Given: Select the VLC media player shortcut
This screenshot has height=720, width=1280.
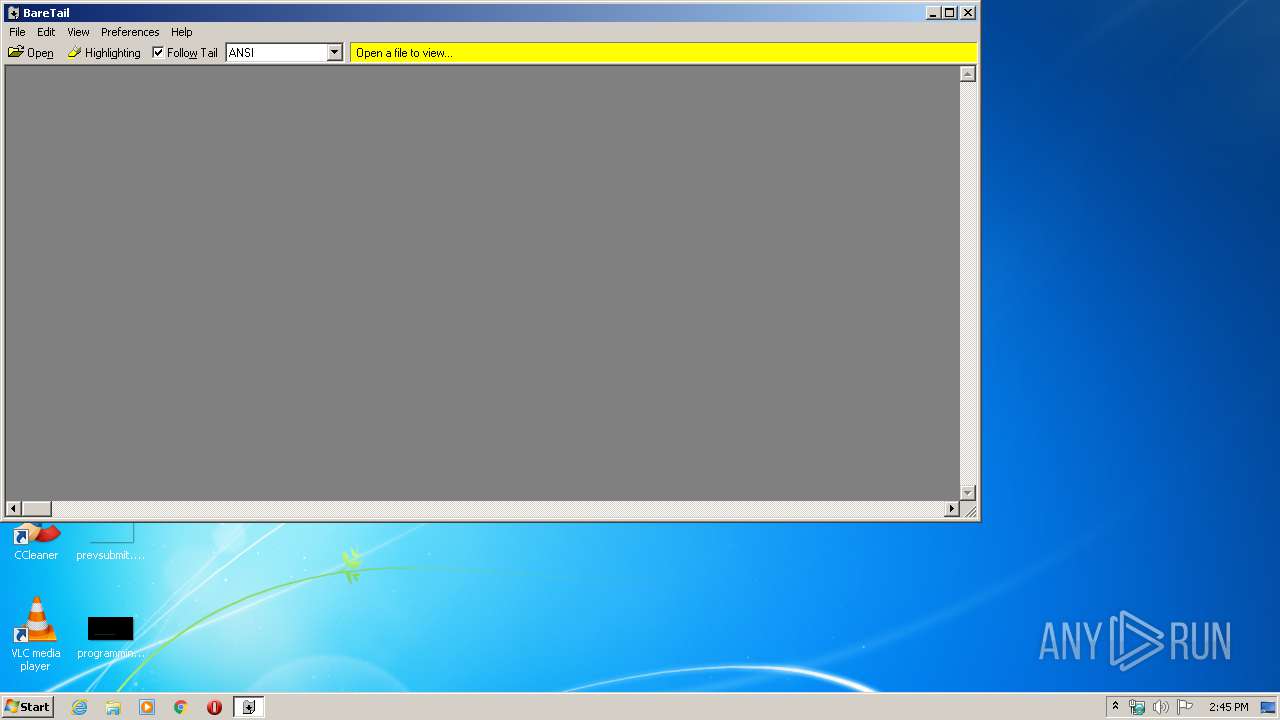Looking at the screenshot, I should click(x=36, y=633).
